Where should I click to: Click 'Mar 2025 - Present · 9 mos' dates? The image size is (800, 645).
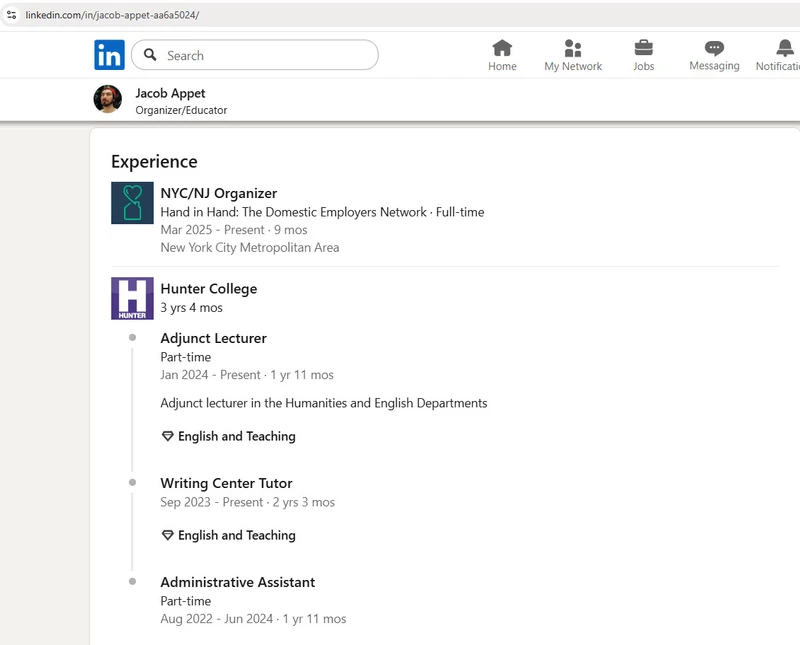tap(234, 230)
